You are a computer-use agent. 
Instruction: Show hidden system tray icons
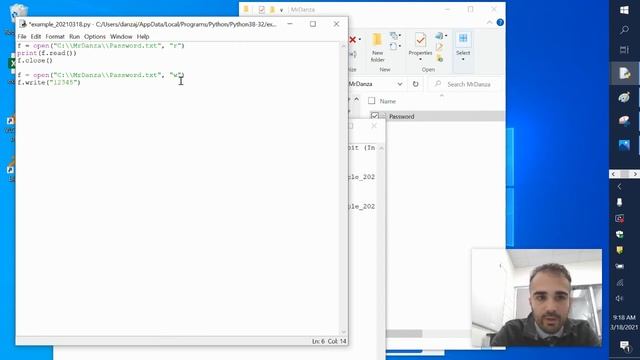(619, 187)
